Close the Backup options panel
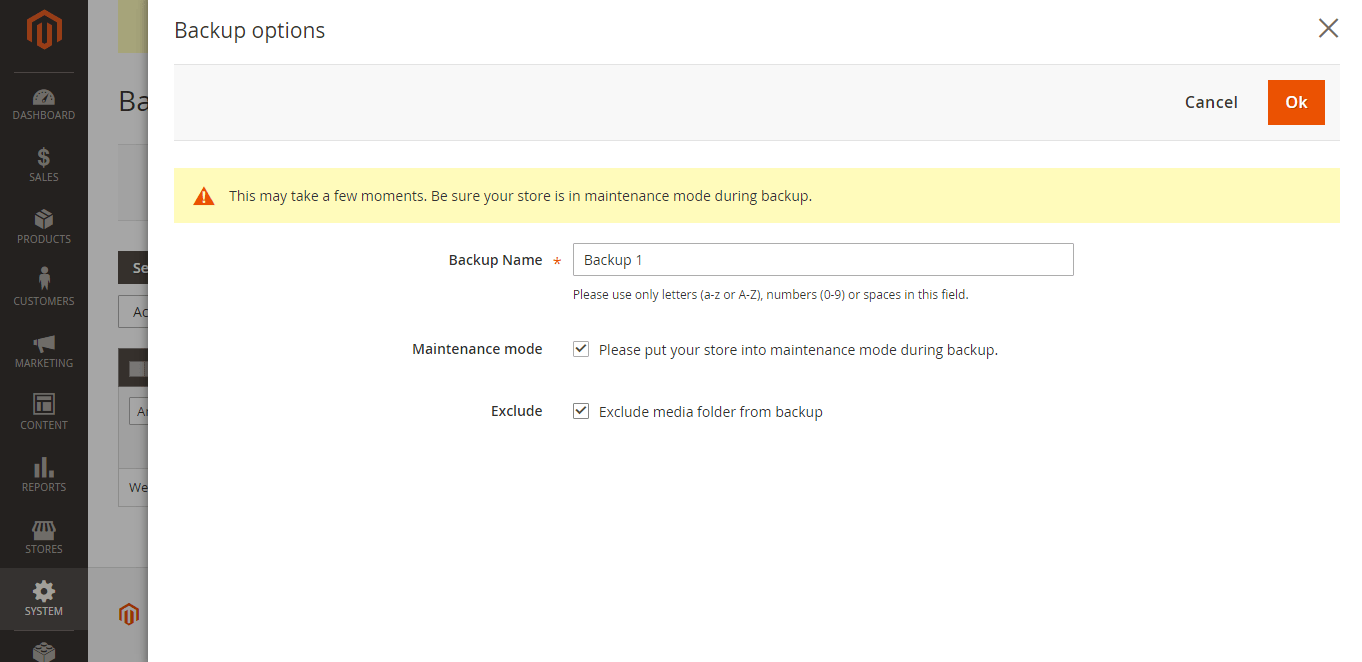 click(1328, 28)
